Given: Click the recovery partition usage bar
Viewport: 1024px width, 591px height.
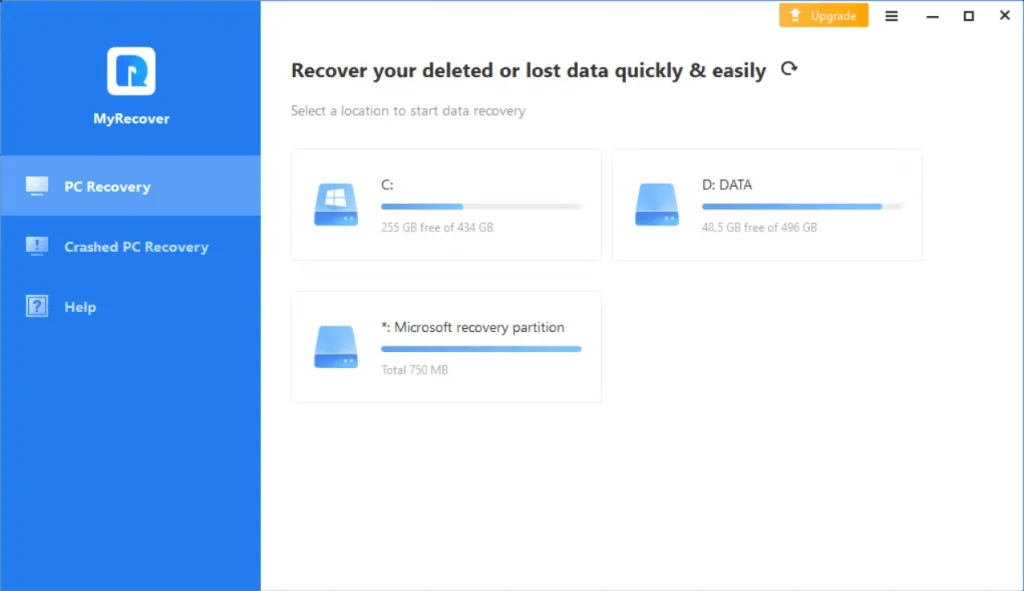Looking at the screenshot, I should click(481, 349).
